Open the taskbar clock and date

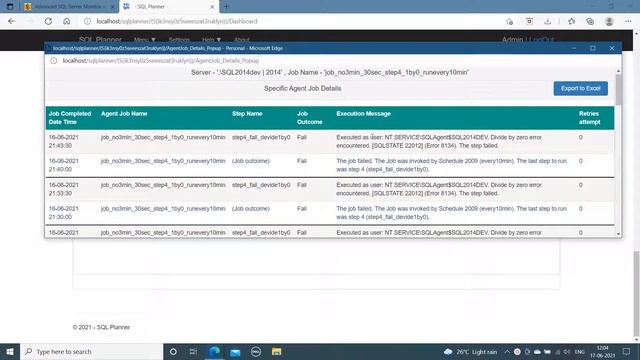(x=602, y=351)
